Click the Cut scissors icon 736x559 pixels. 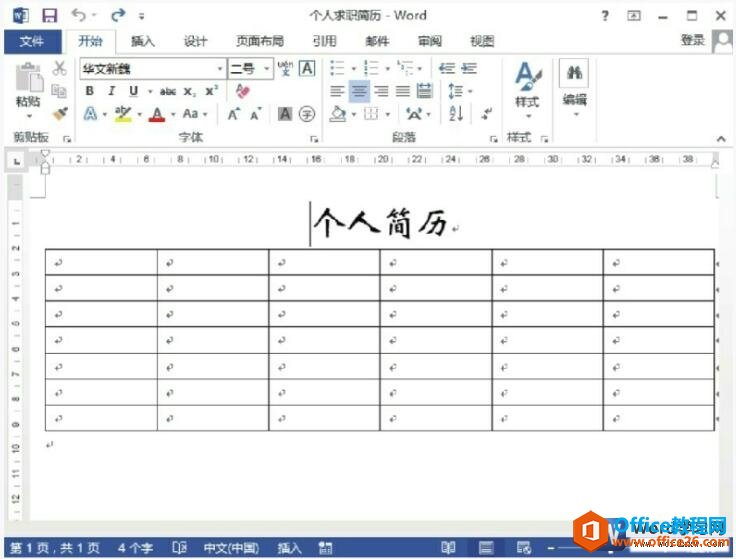pyautogui.click(x=60, y=68)
